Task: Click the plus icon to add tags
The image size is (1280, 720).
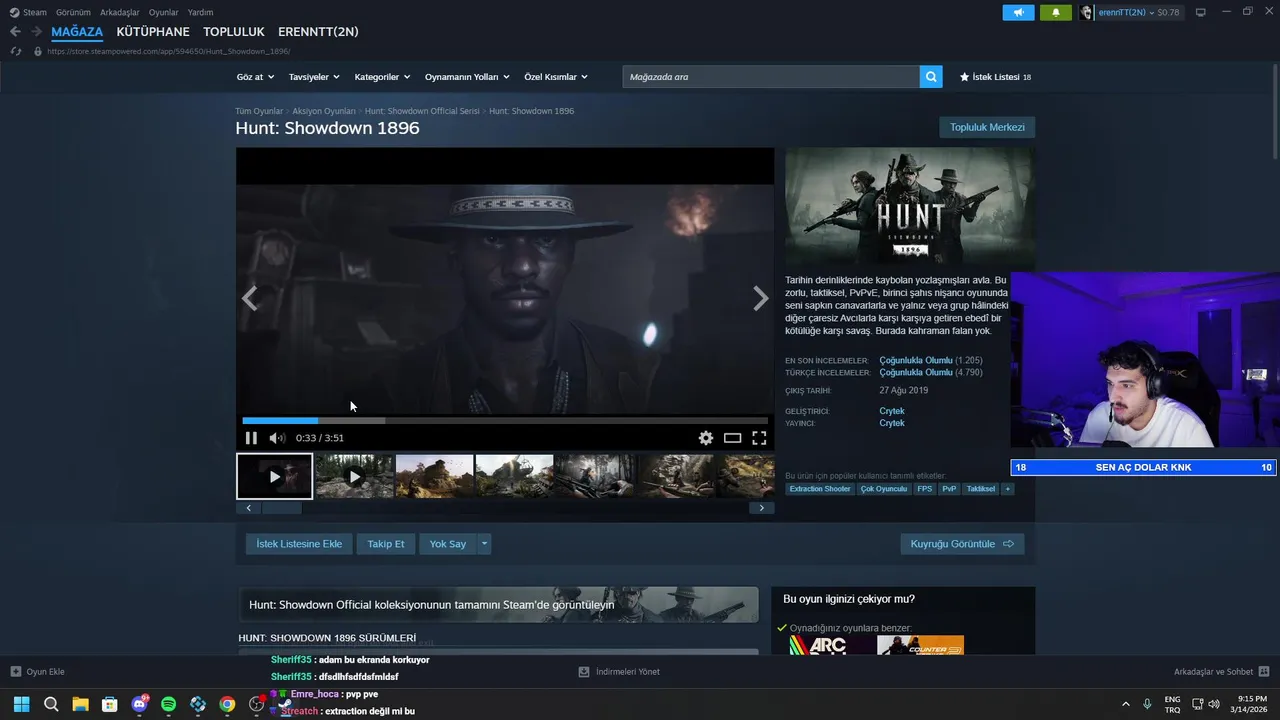Action: tap(1007, 489)
